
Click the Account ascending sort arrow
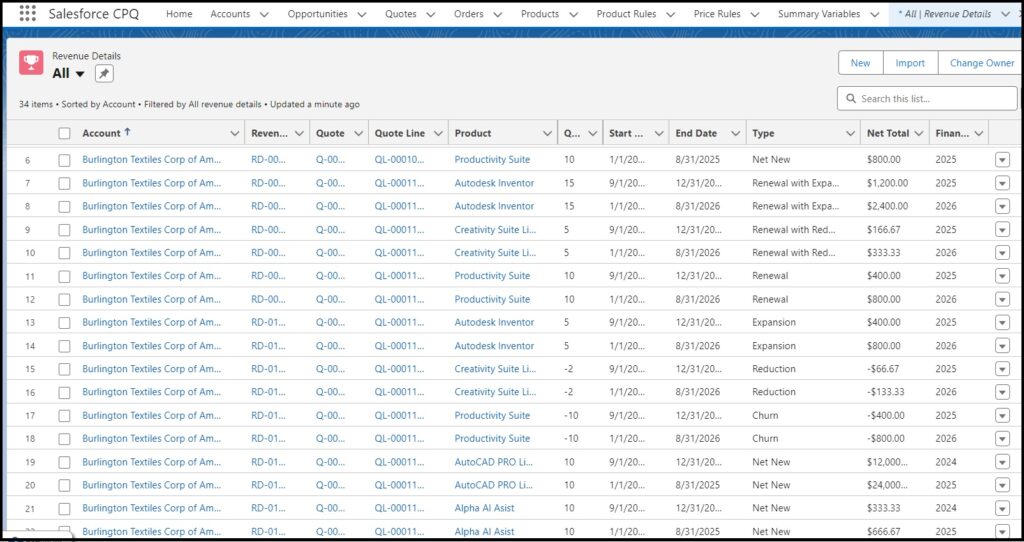pyautogui.click(x=127, y=132)
